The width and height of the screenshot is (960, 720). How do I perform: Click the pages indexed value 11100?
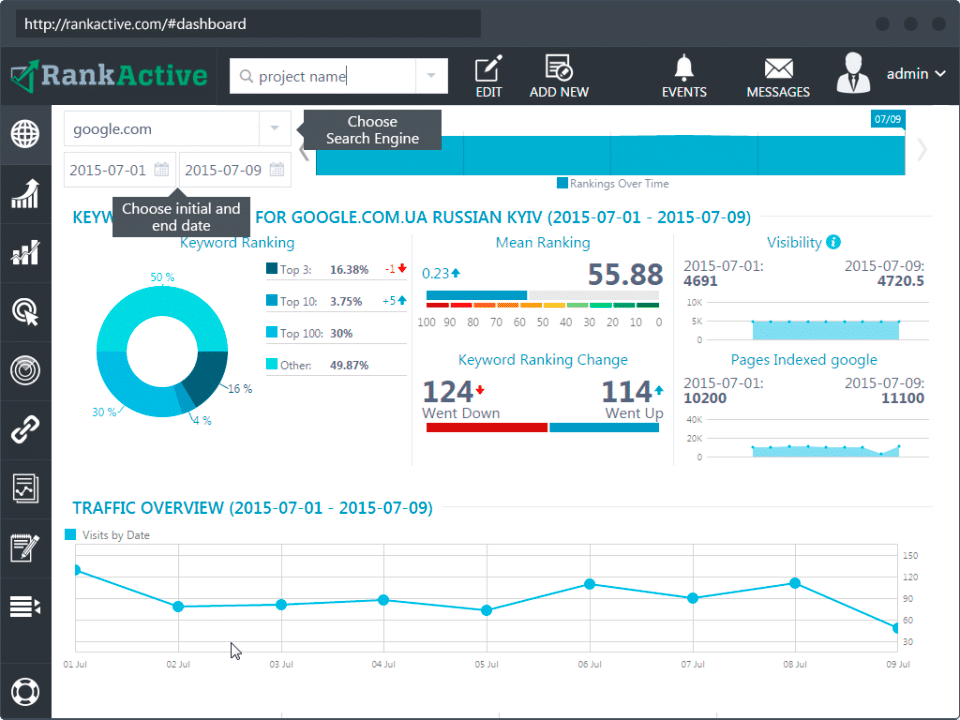902,398
